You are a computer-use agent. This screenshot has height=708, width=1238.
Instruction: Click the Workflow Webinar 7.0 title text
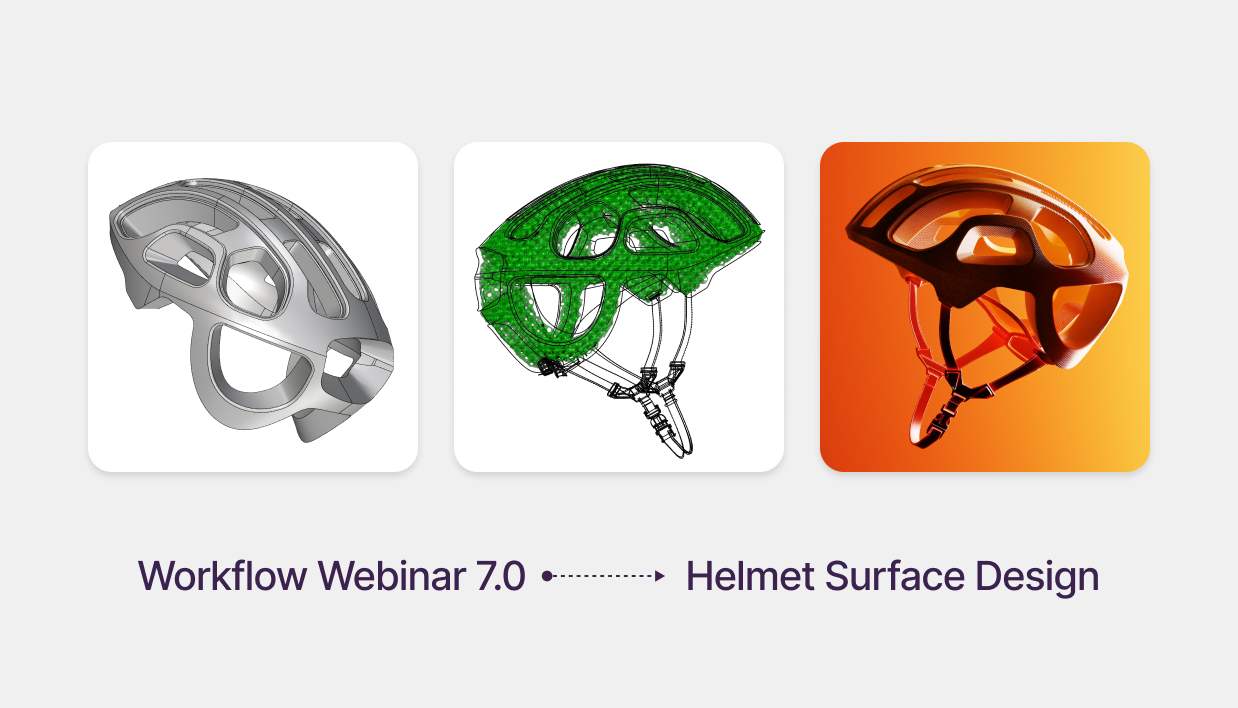332,576
